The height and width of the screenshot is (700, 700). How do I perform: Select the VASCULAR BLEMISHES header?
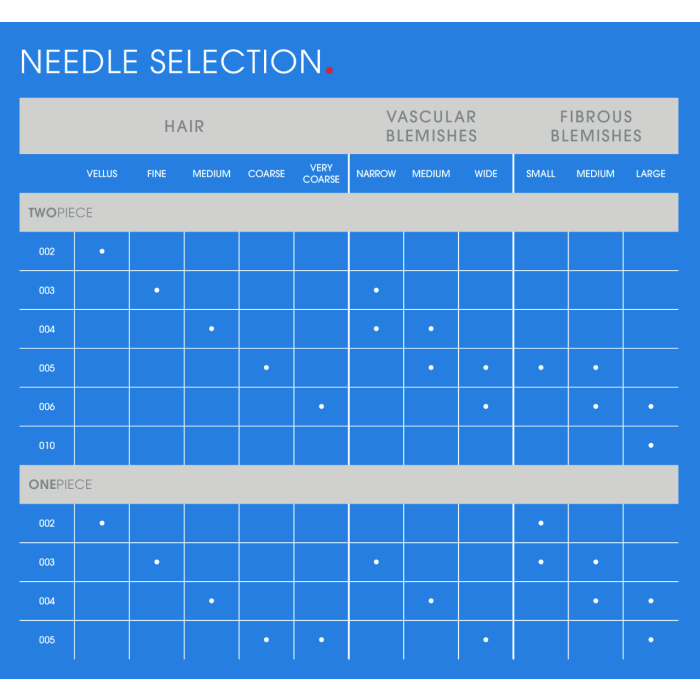(431, 126)
